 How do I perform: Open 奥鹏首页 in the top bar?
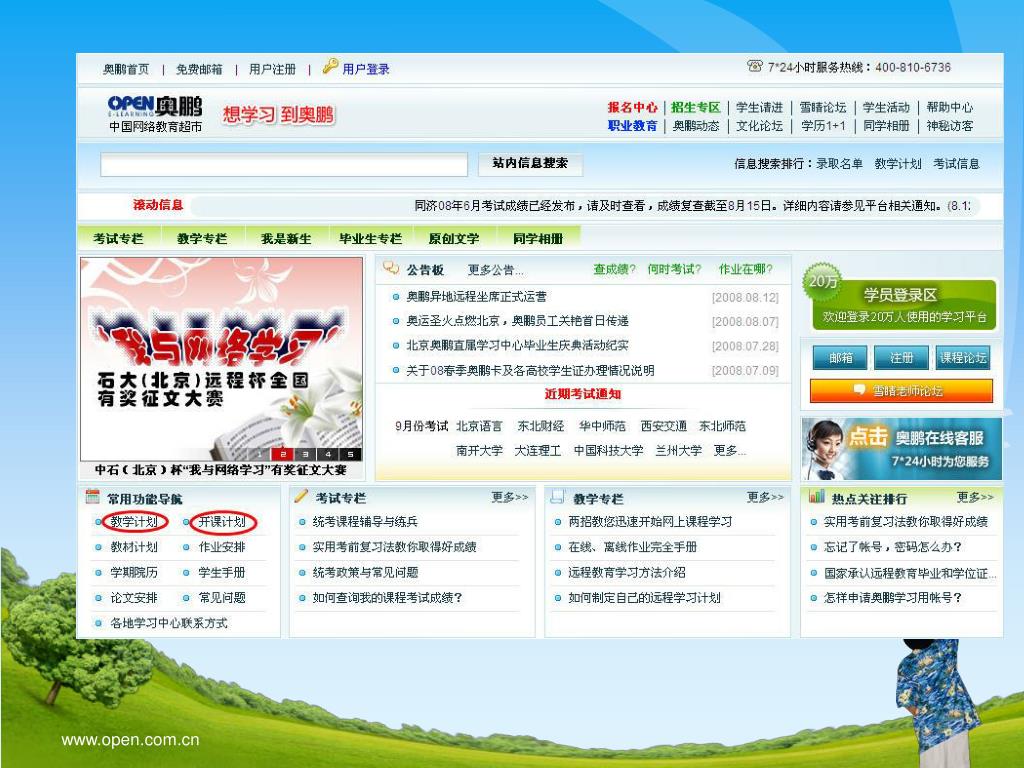[x=126, y=69]
